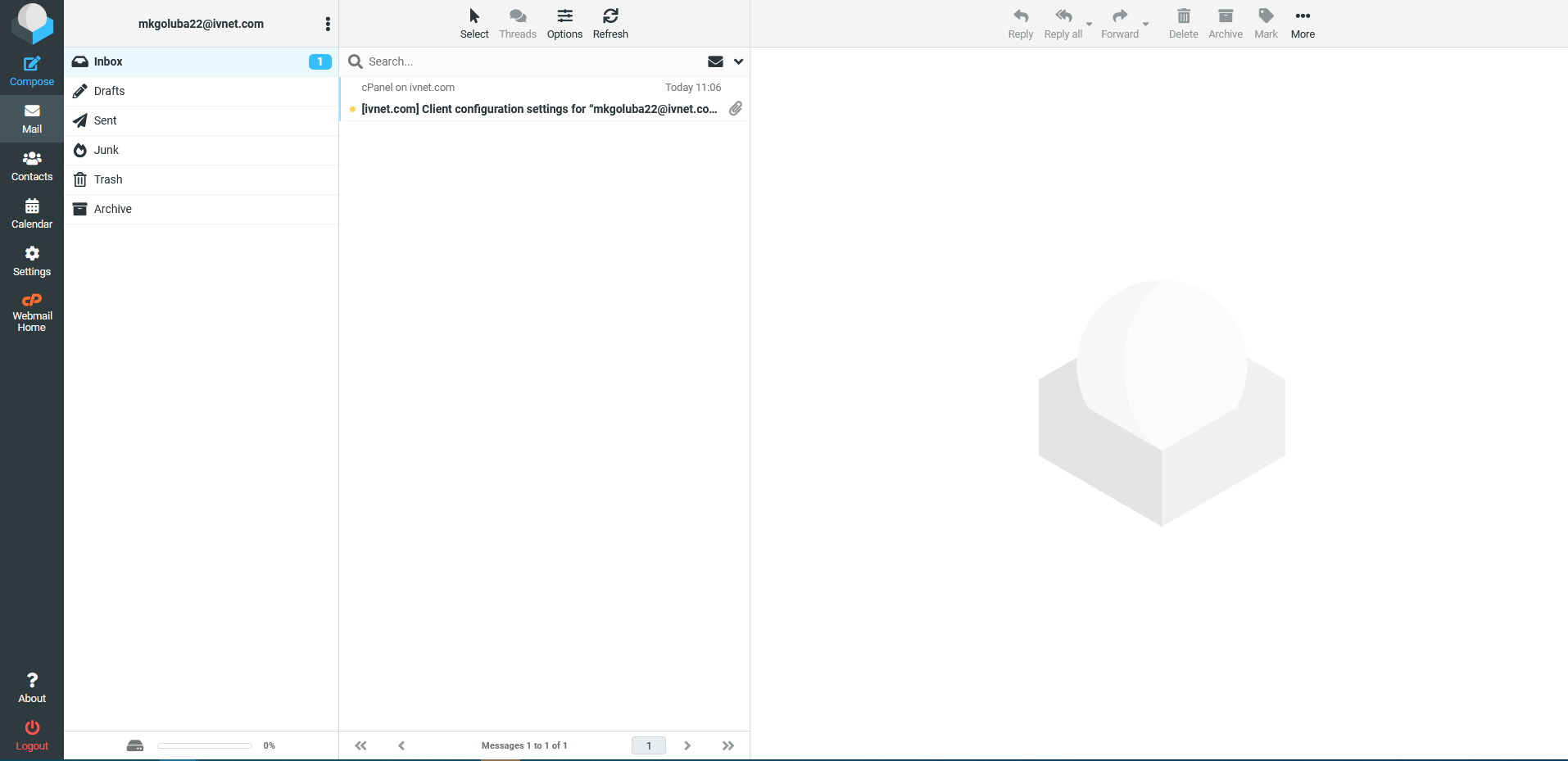Open the About help page
The width and height of the screenshot is (1568, 761).
click(32, 688)
